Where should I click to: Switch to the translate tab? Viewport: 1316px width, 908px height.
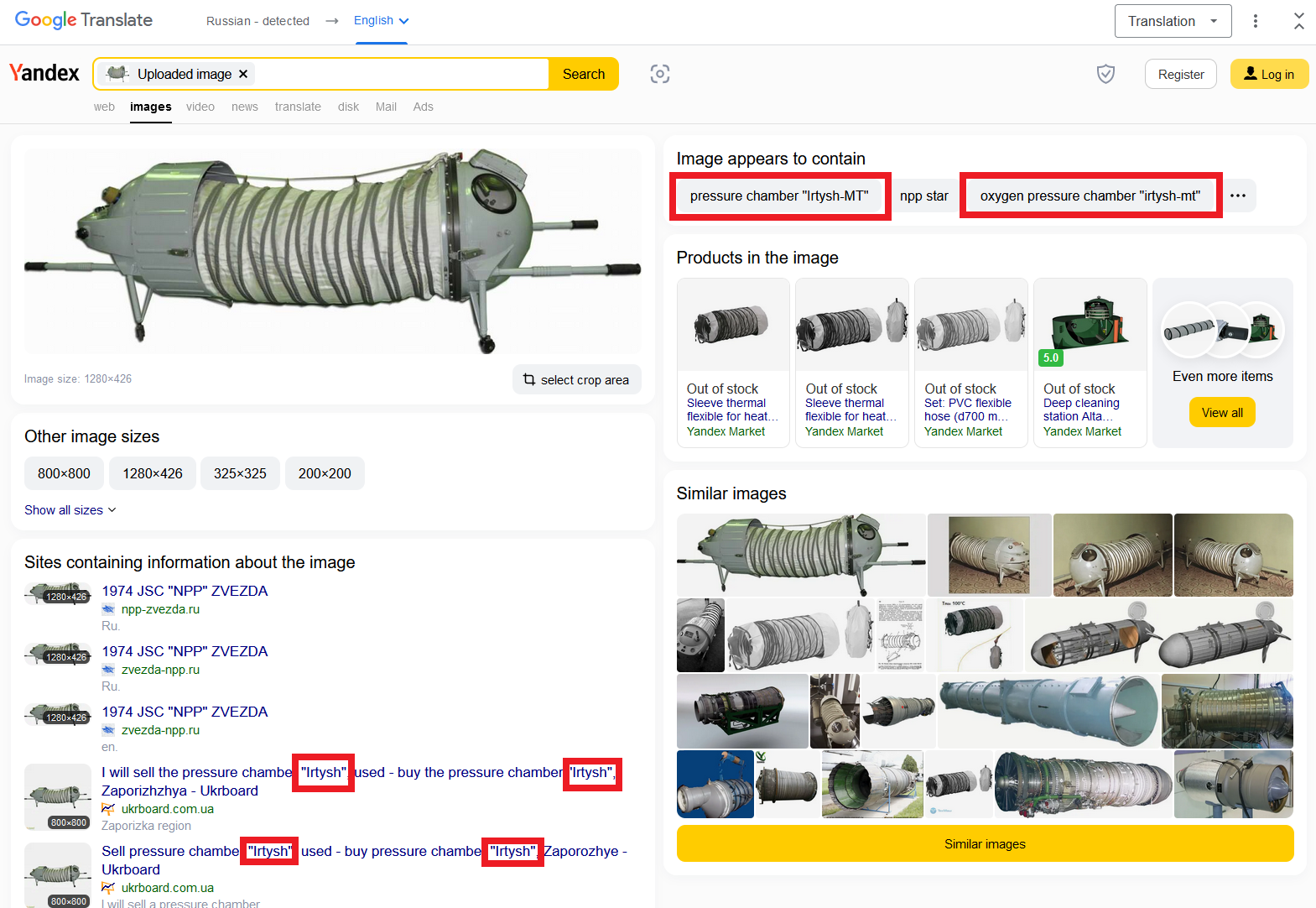click(x=298, y=107)
